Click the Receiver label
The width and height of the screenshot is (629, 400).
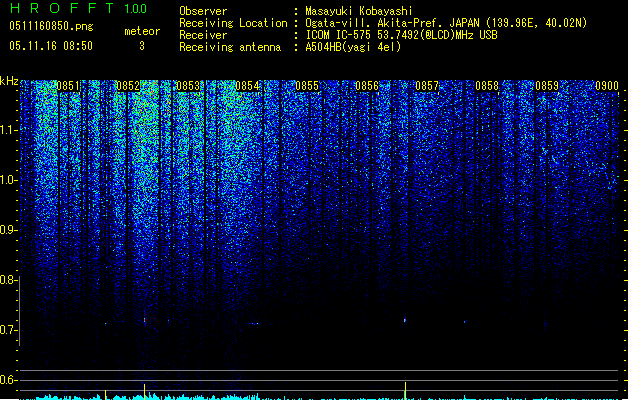pos(203,35)
